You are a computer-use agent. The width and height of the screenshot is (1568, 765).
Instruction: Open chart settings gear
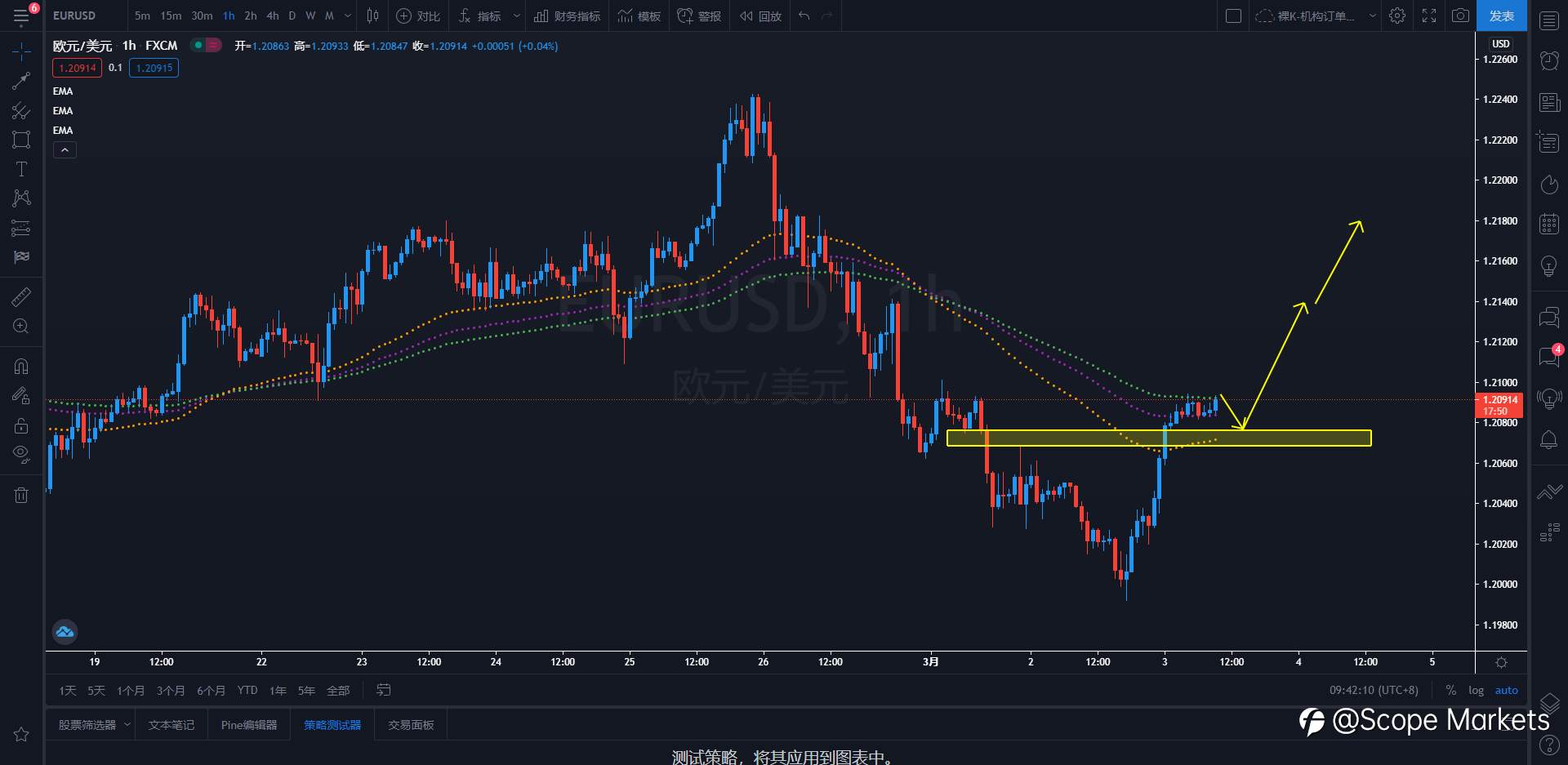click(1397, 16)
